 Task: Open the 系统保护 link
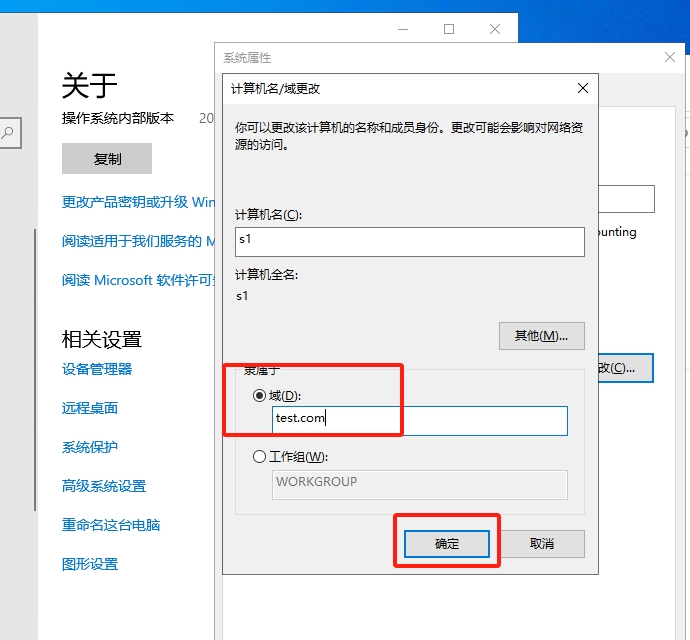pos(90,447)
